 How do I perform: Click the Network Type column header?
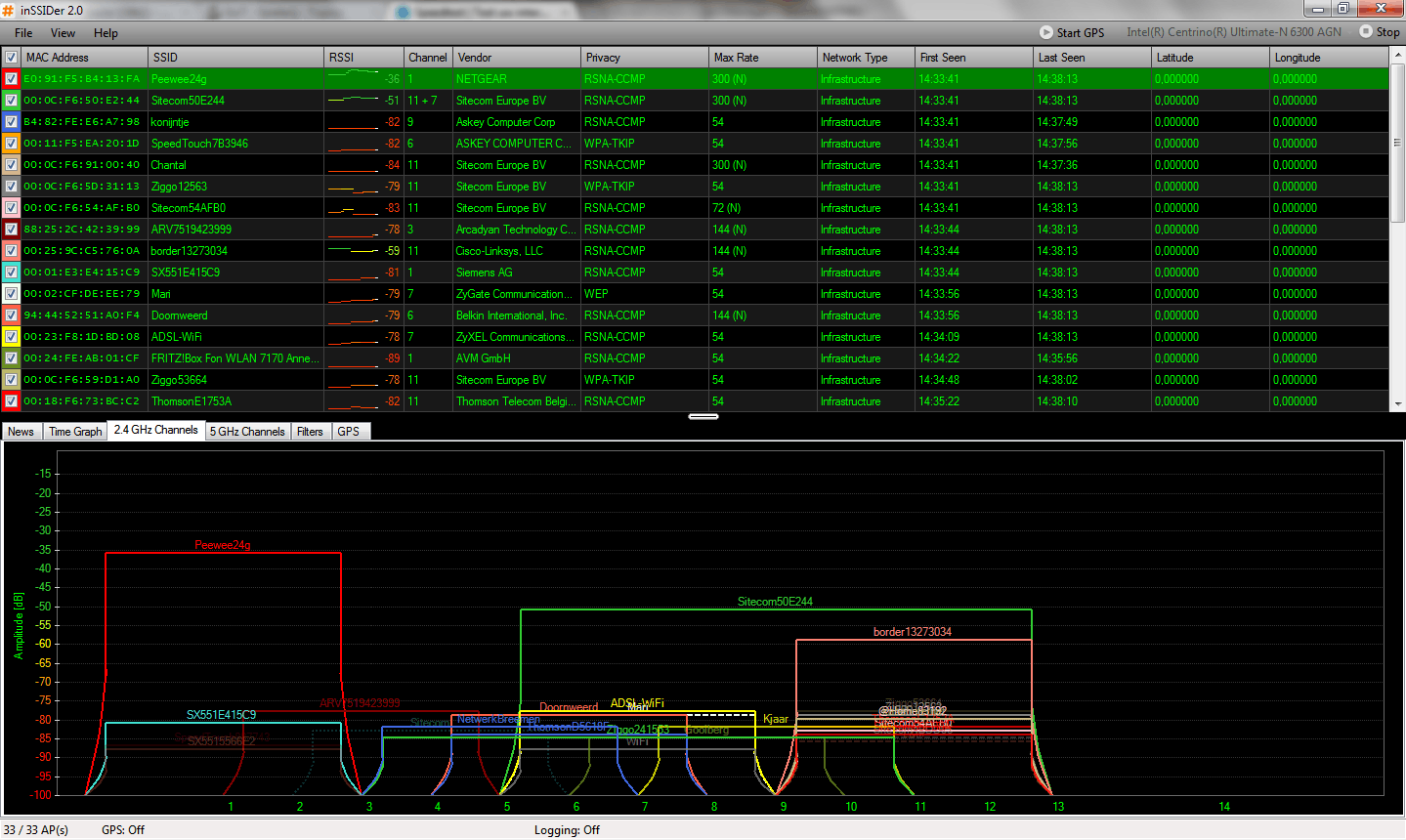pos(866,58)
